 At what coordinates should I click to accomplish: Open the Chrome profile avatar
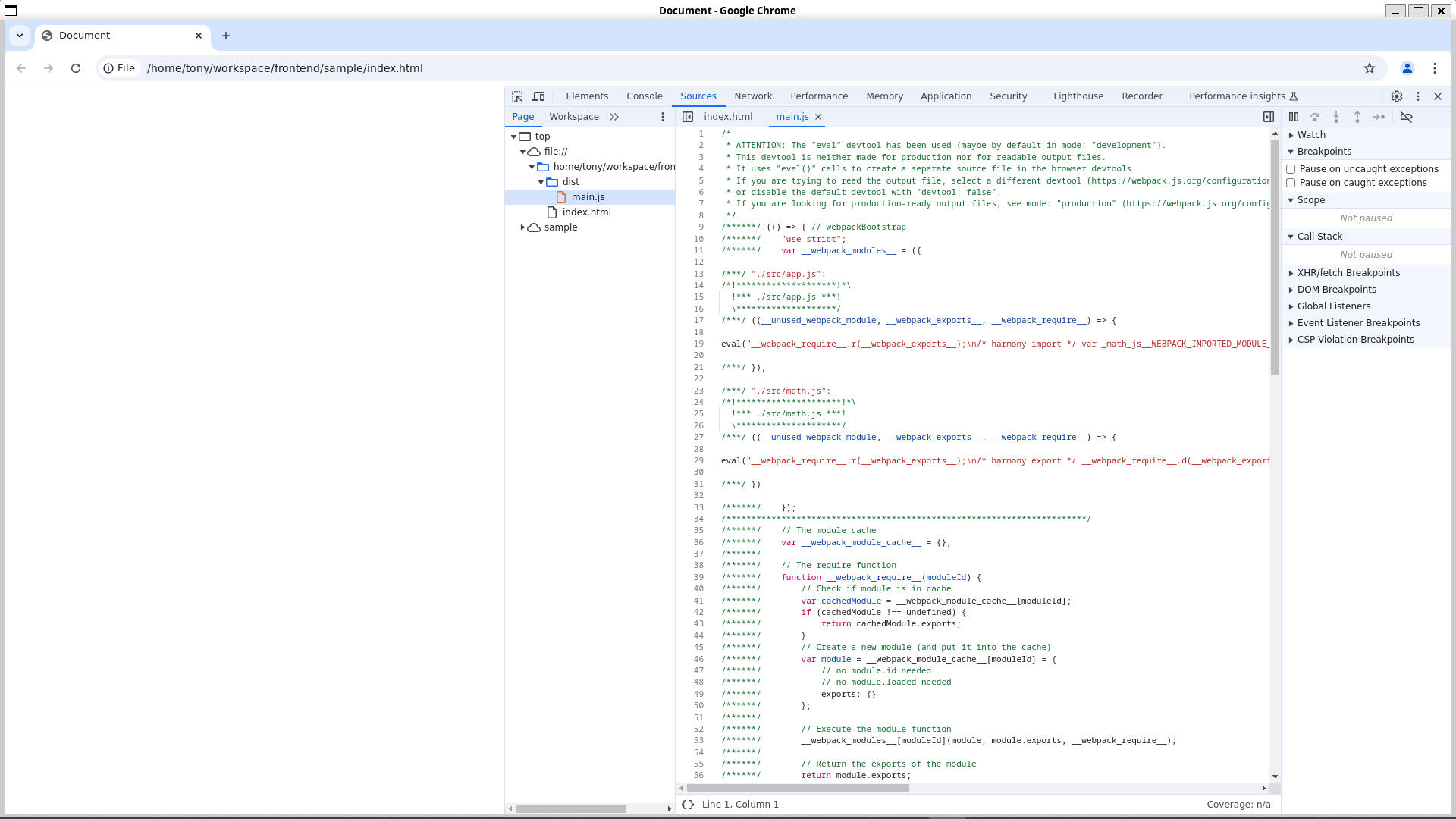(x=1407, y=68)
